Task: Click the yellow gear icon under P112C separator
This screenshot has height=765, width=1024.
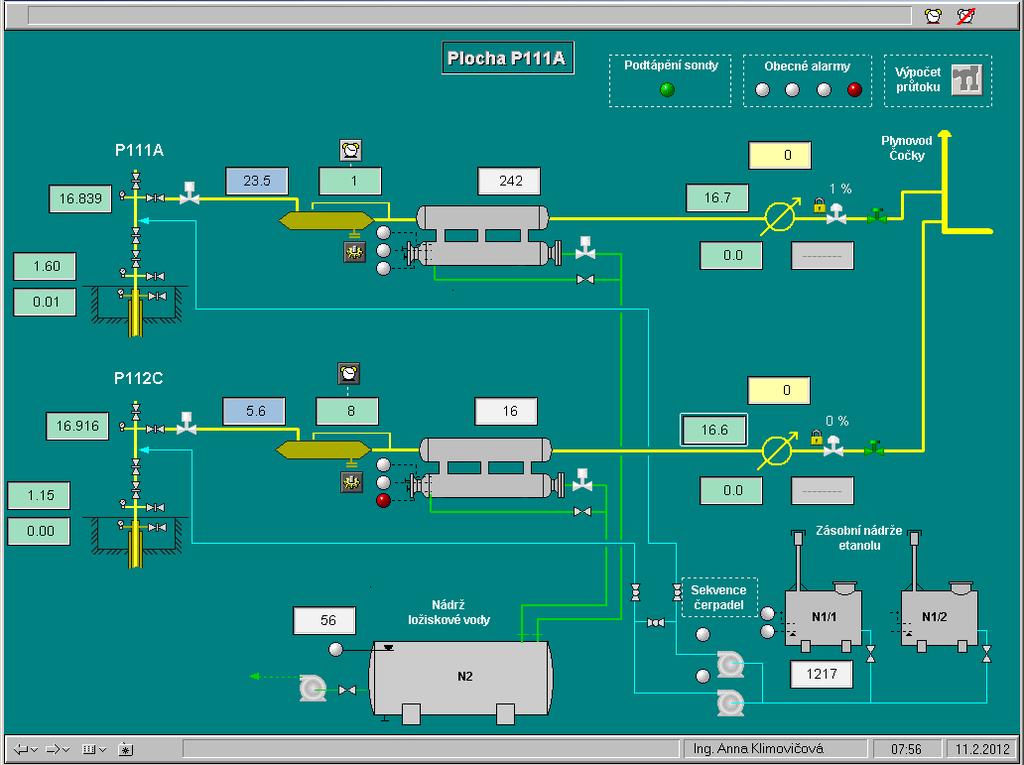Action: (352, 483)
